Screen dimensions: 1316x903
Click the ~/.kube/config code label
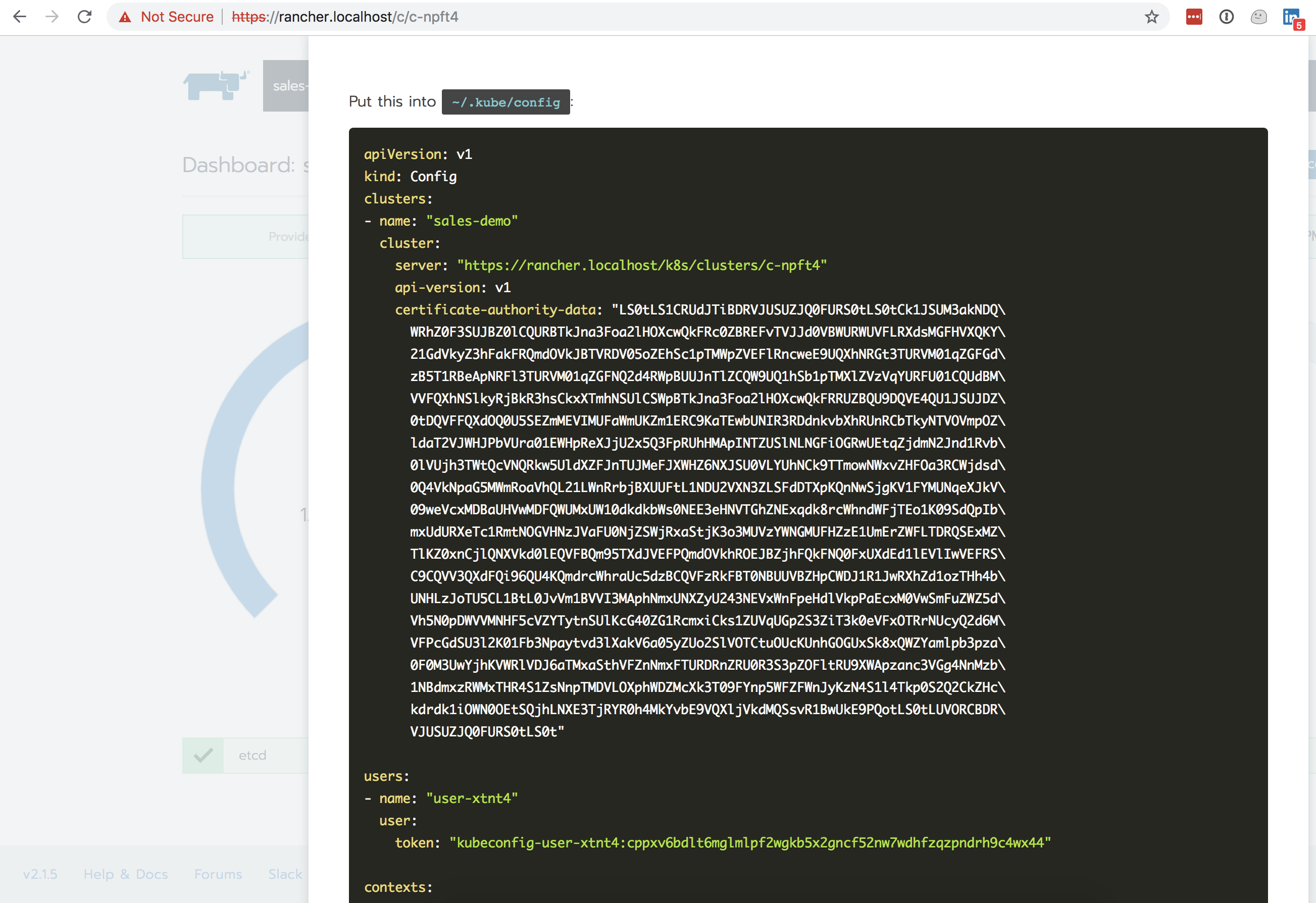pos(505,102)
